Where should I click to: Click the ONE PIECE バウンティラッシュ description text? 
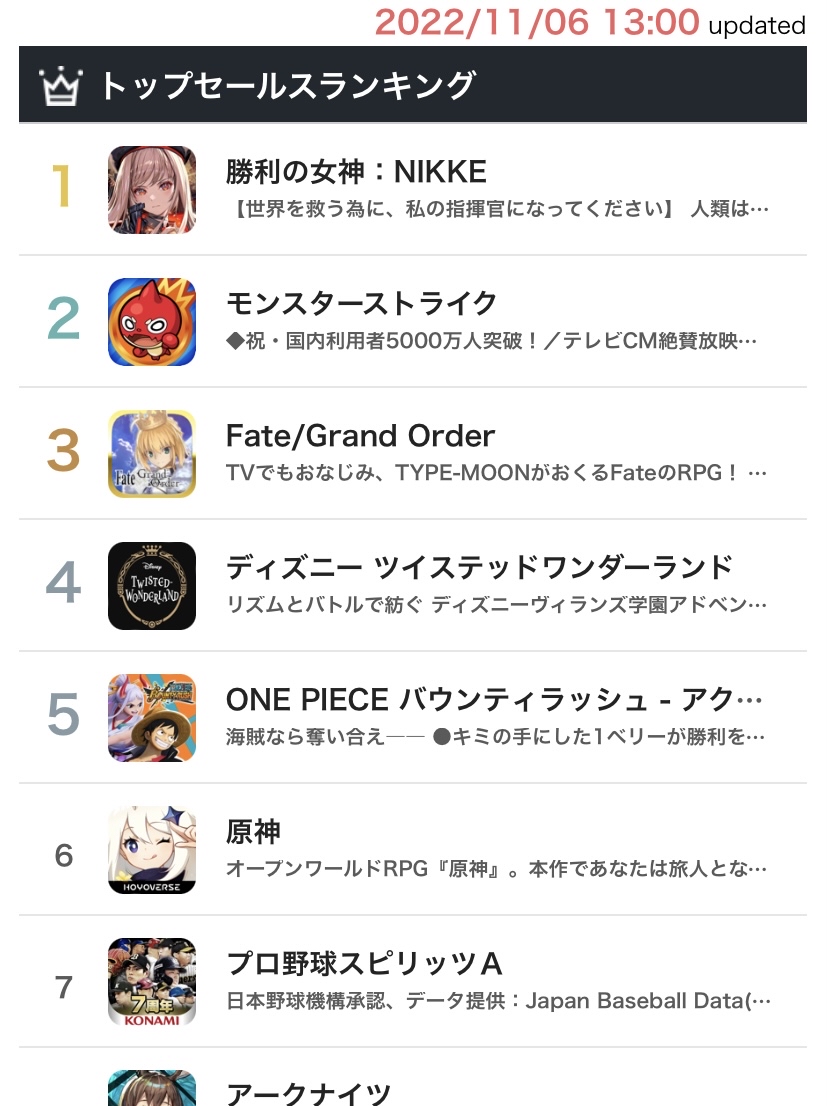pos(497,738)
